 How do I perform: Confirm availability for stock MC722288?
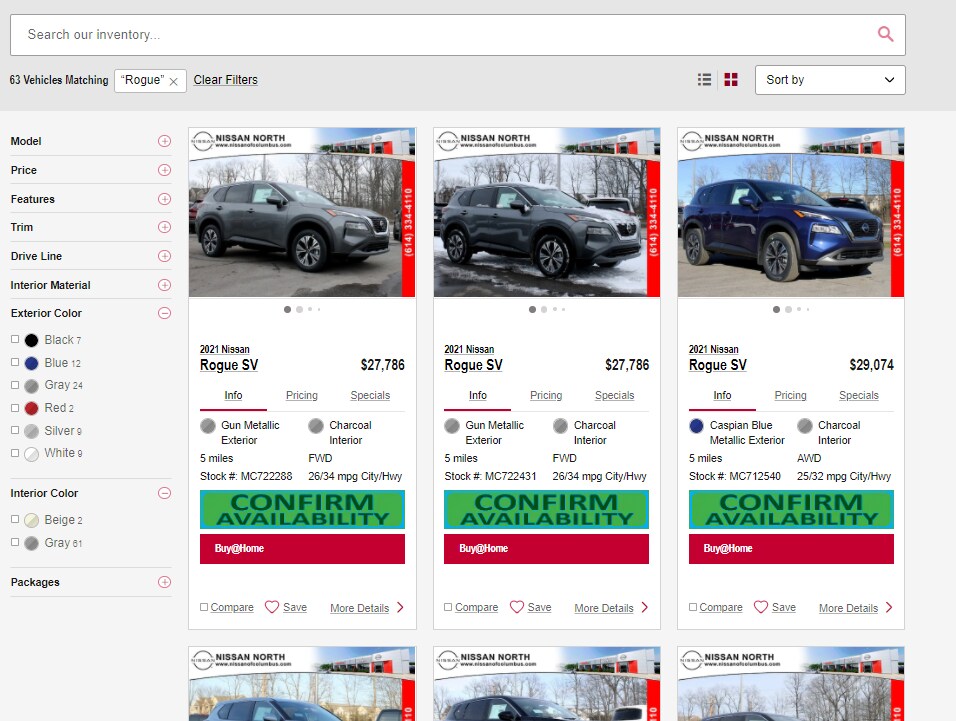click(302, 510)
